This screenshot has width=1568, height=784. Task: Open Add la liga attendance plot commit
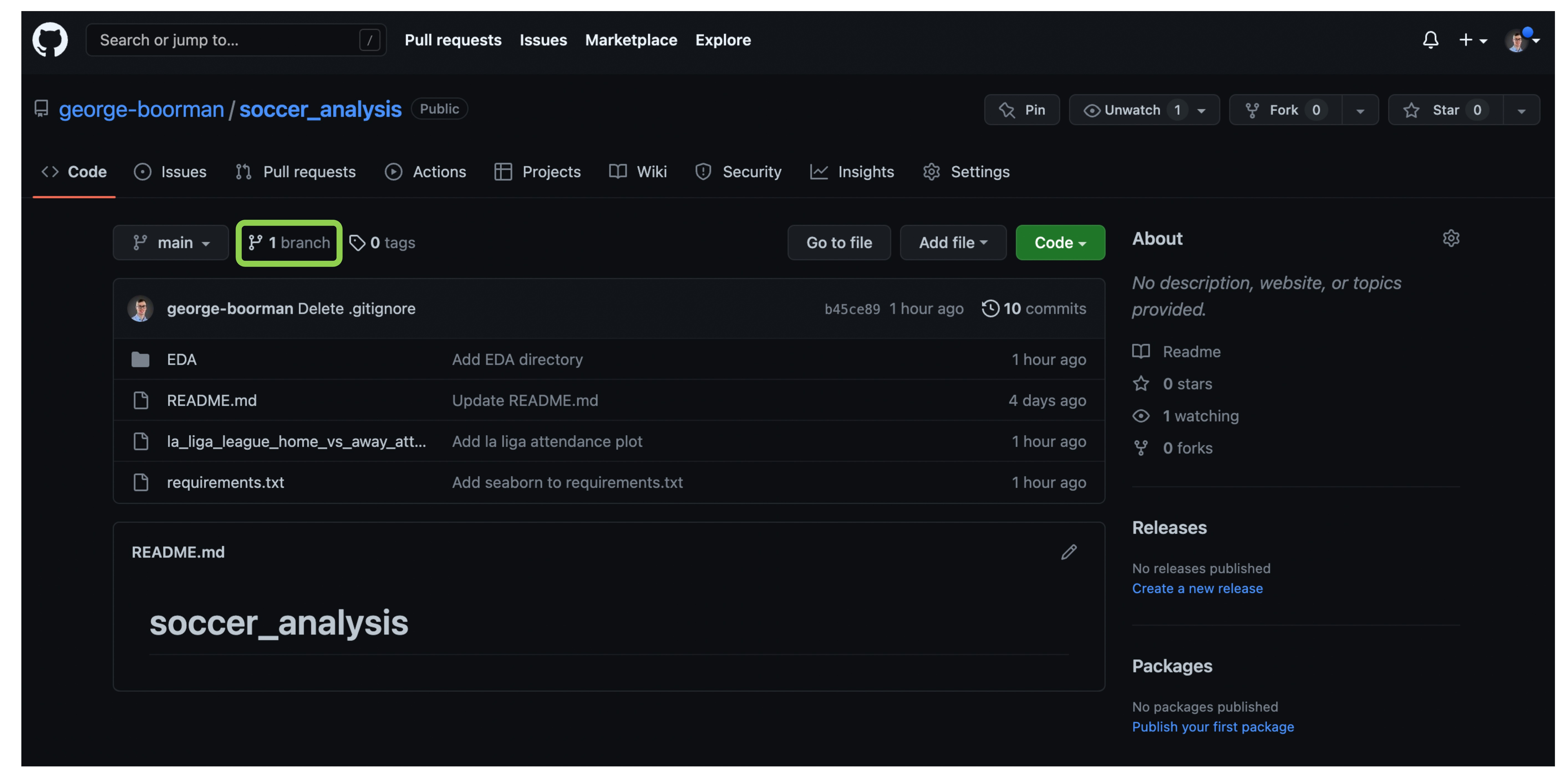click(x=547, y=441)
